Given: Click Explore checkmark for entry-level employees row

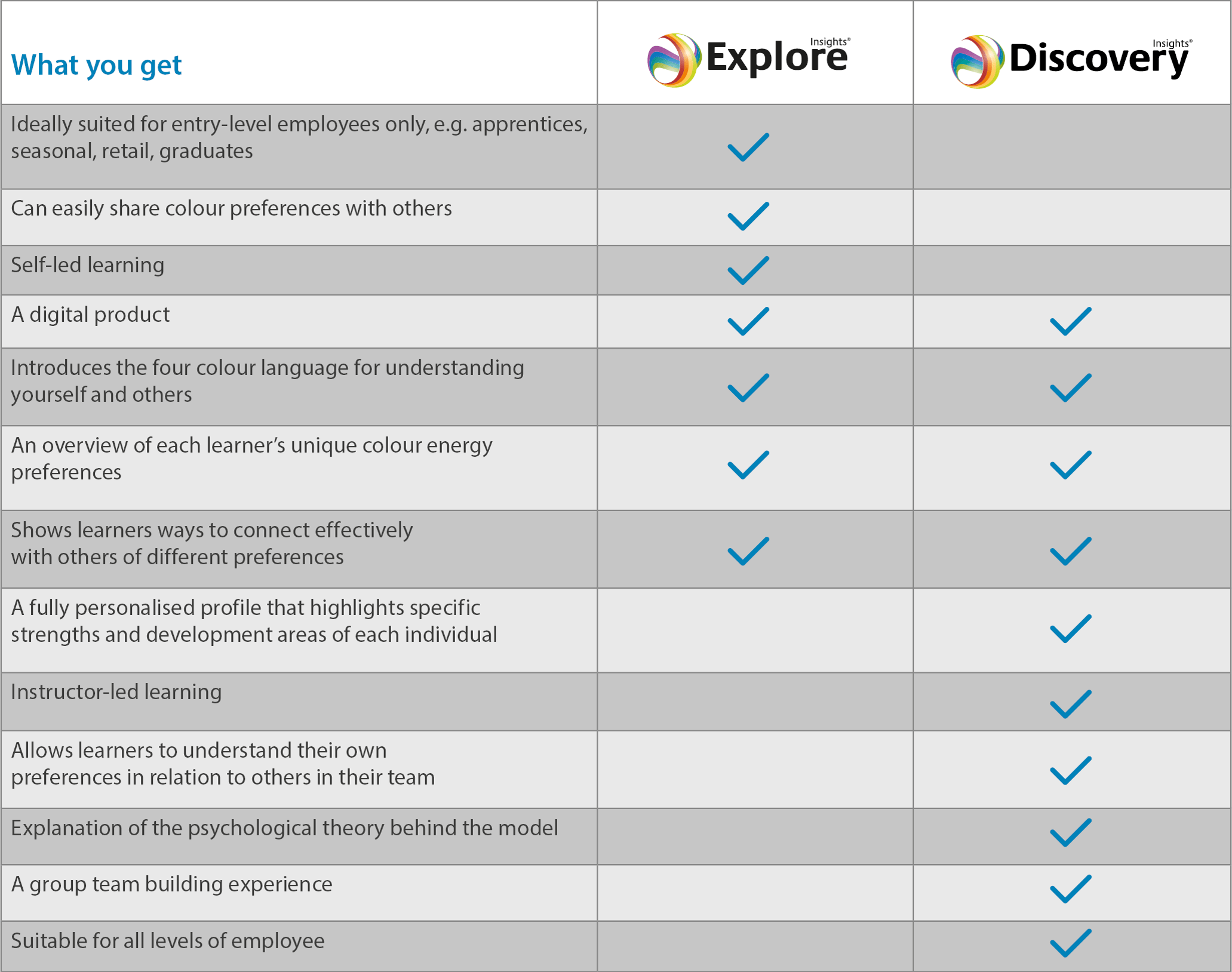Looking at the screenshot, I should tap(748, 147).
